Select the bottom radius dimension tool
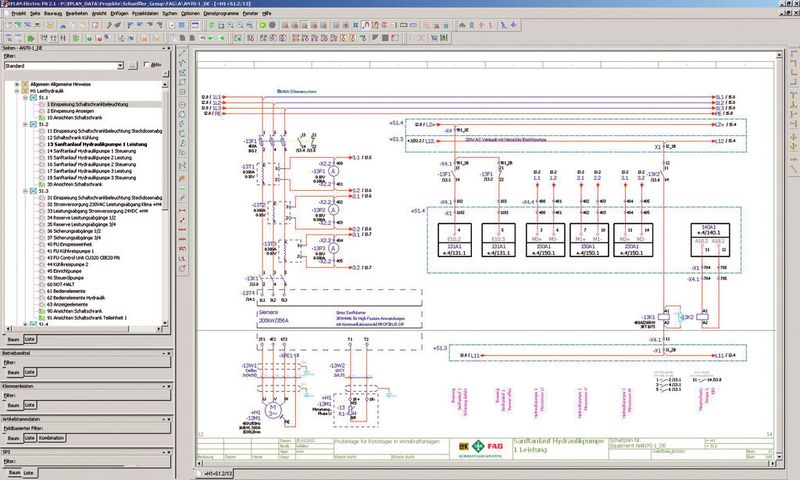800x480 pixels. tap(182, 268)
